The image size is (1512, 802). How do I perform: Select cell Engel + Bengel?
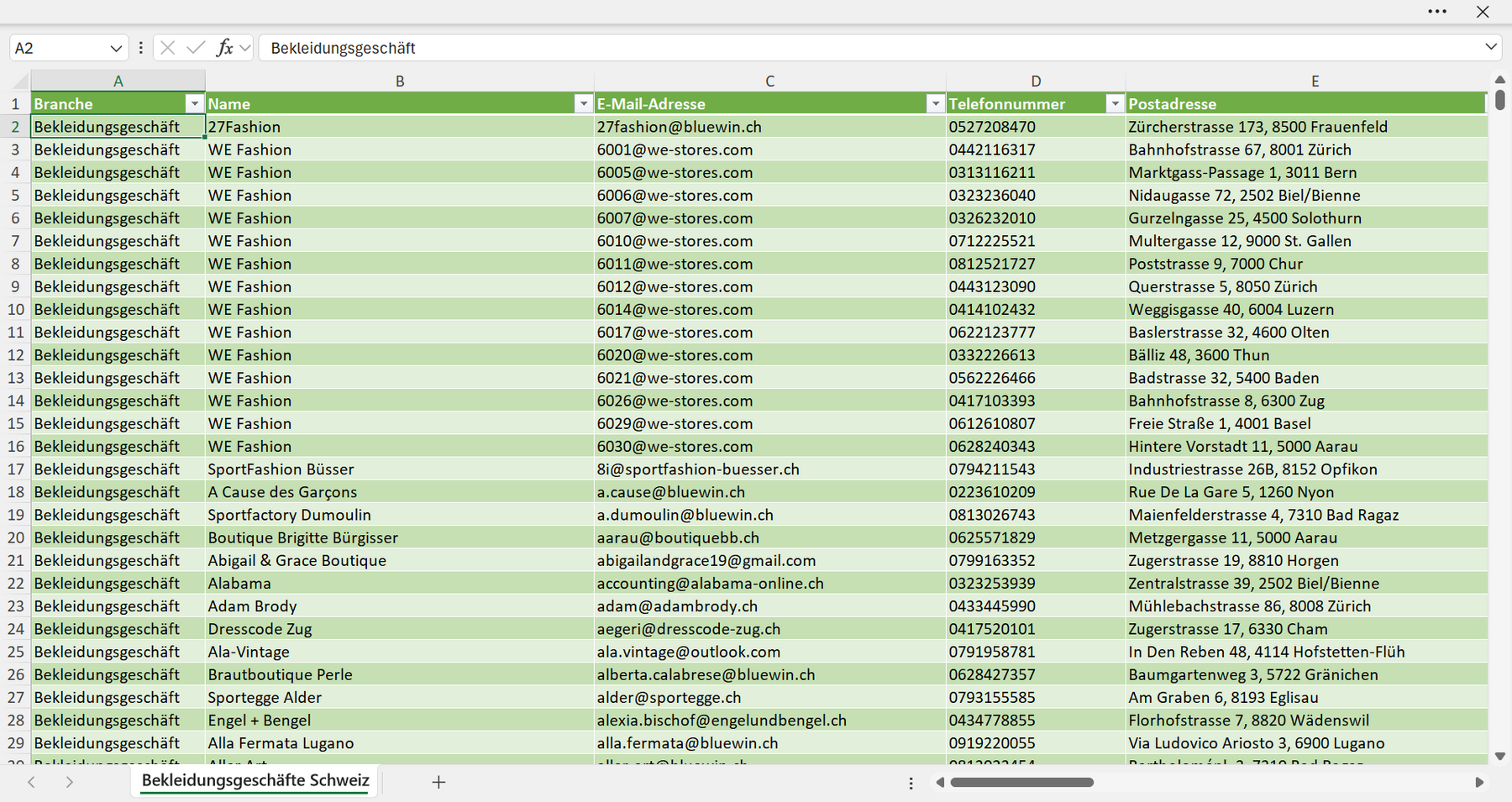(x=400, y=721)
